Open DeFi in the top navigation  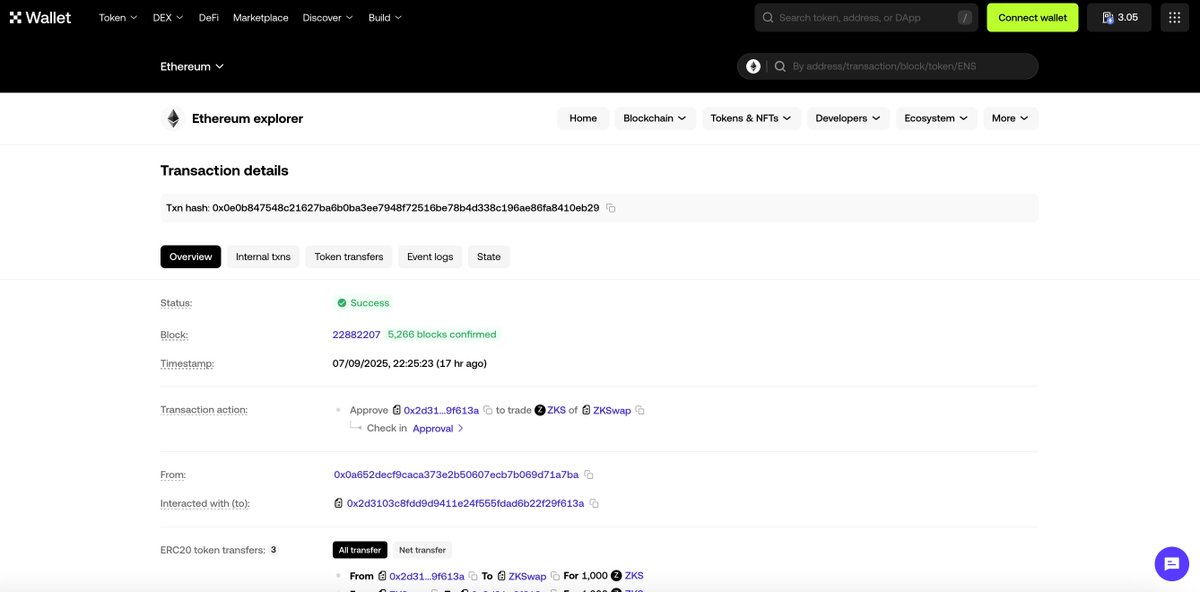(209, 17)
